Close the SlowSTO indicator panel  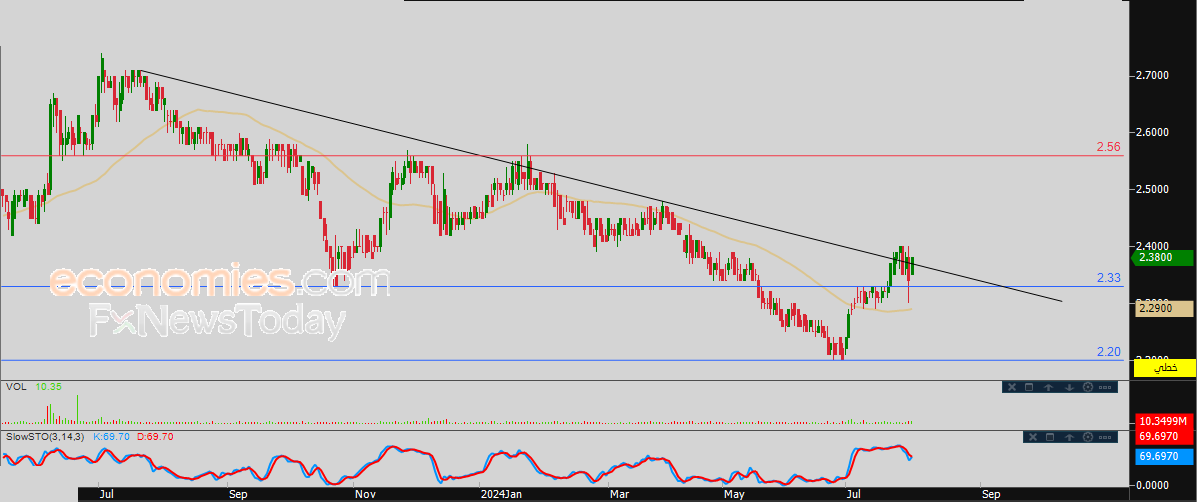tap(1032, 437)
